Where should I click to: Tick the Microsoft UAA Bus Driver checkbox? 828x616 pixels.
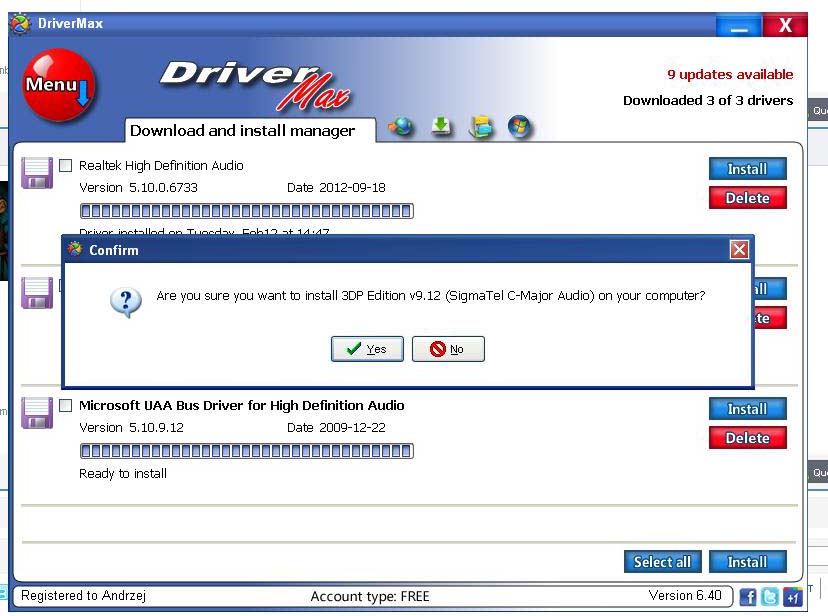click(65, 405)
